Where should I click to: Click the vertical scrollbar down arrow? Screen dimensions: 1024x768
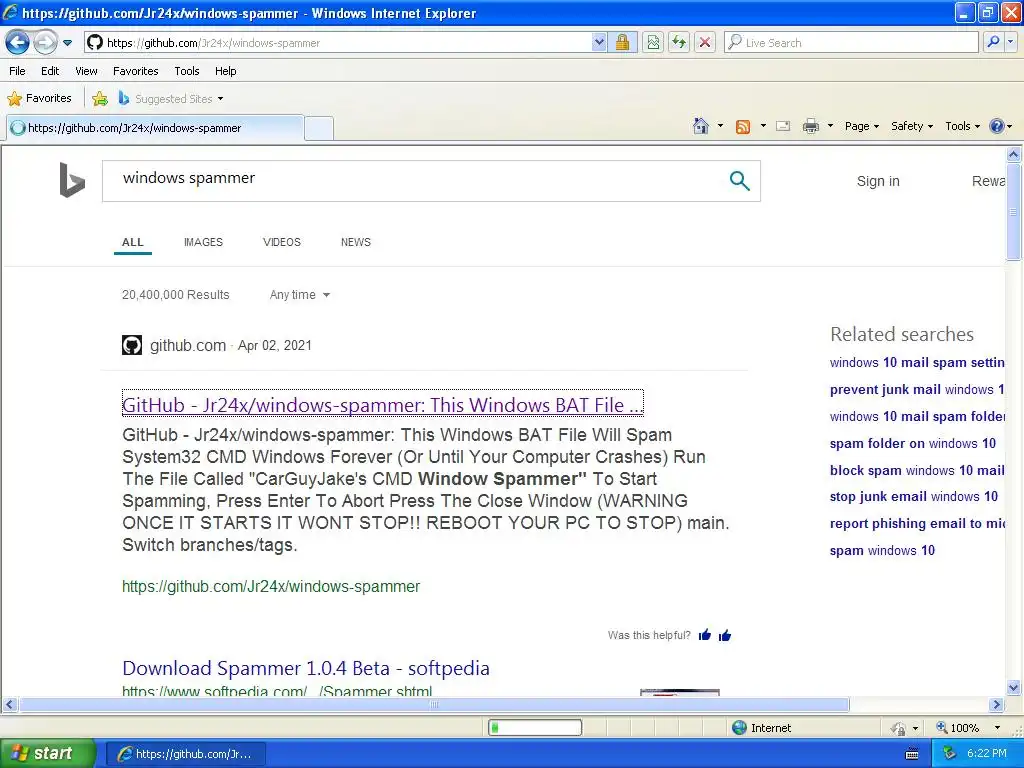pyautogui.click(x=1014, y=687)
